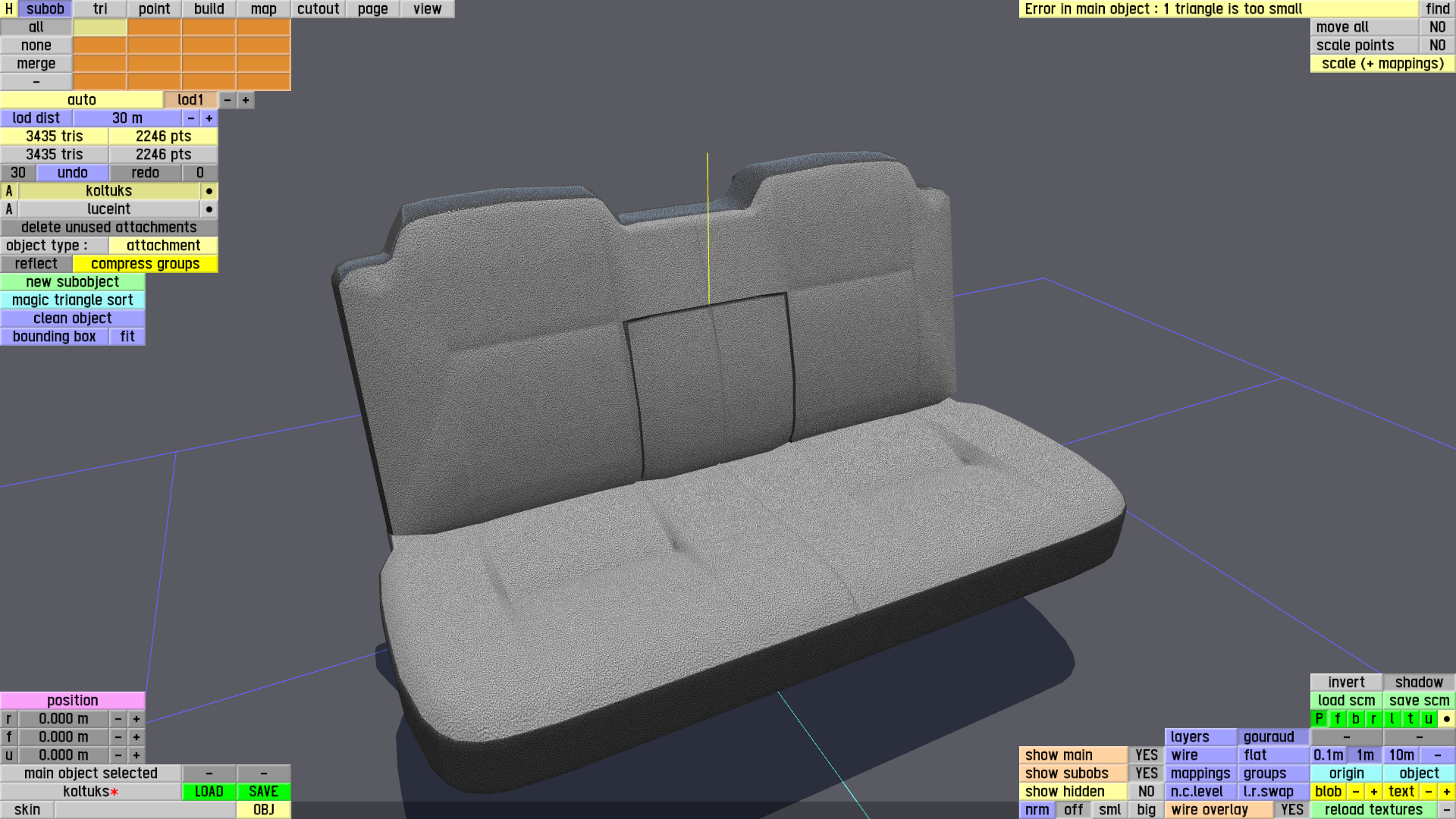Change object type attachment selector
1456x819 pixels.
coord(163,246)
